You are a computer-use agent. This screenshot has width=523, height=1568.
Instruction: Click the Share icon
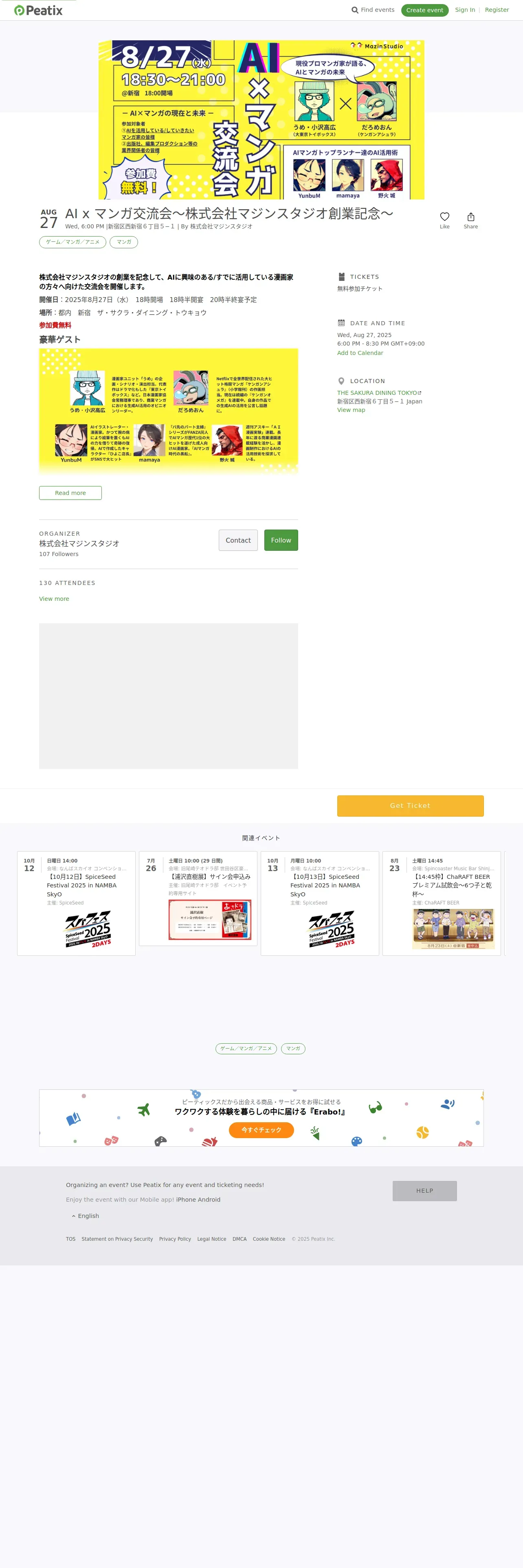[x=470, y=217]
